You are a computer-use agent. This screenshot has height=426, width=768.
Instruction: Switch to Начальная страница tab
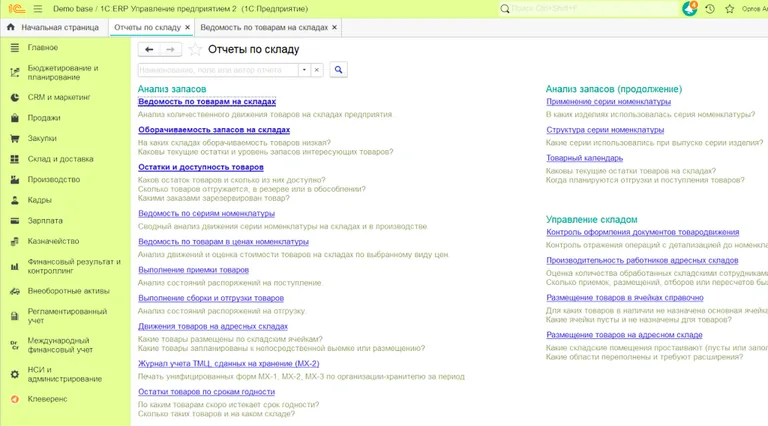[x=53, y=27]
